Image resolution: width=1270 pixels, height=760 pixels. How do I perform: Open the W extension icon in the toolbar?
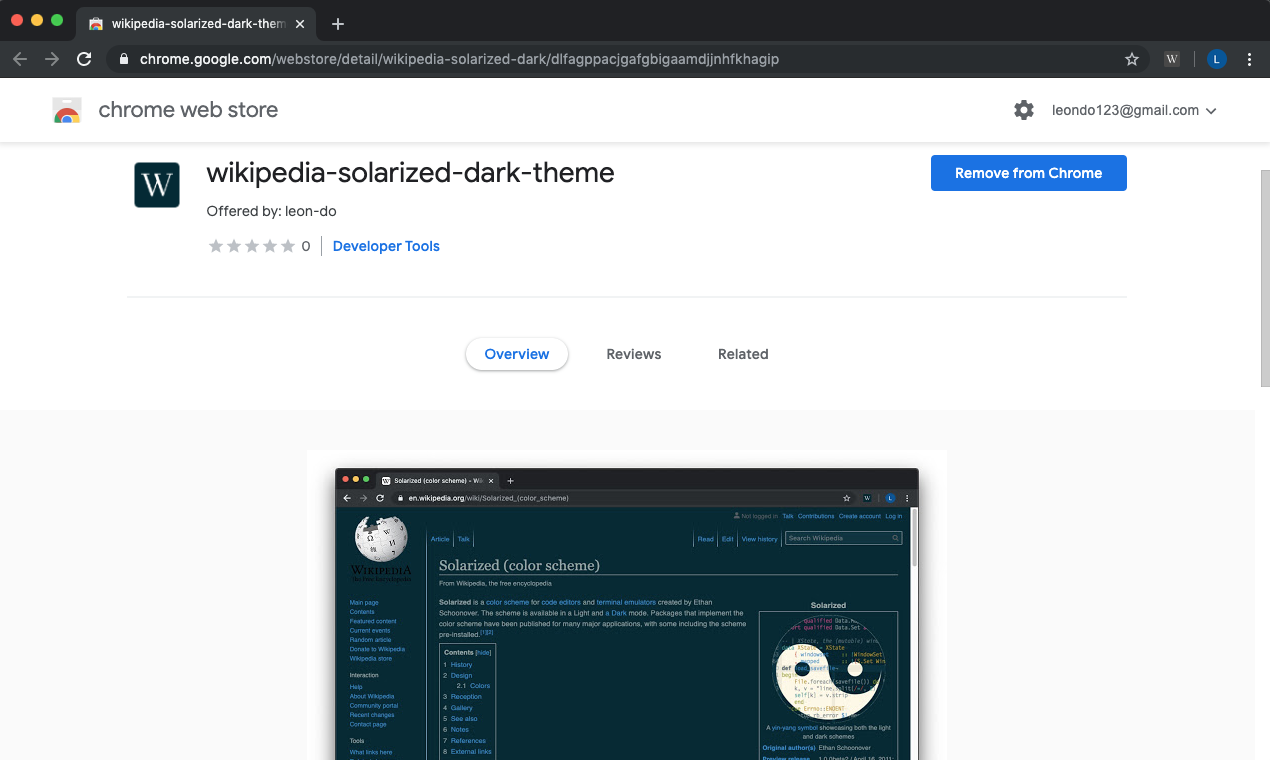(x=1170, y=59)
